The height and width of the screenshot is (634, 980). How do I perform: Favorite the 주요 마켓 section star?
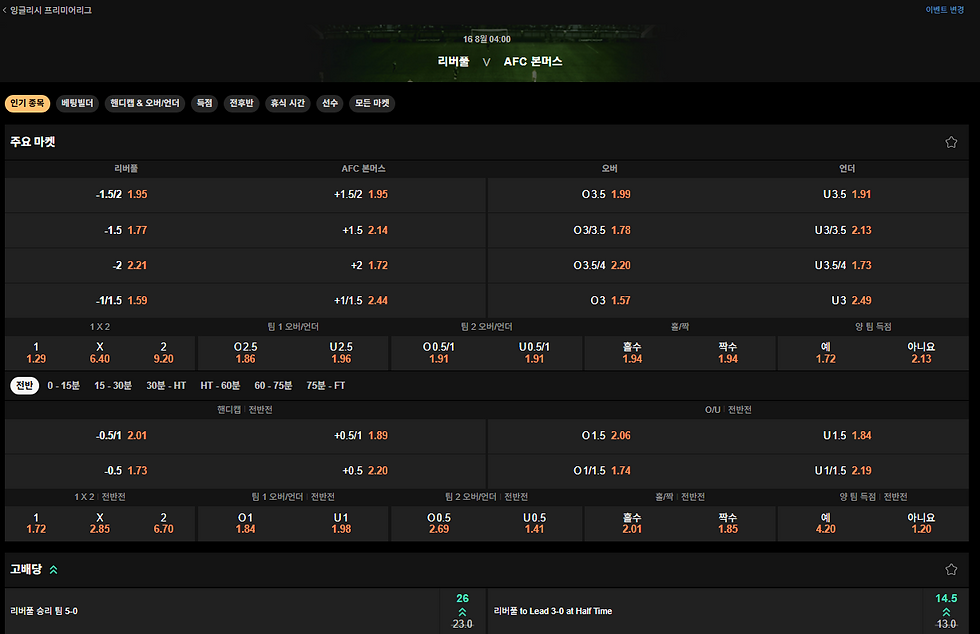pos(951,142)
